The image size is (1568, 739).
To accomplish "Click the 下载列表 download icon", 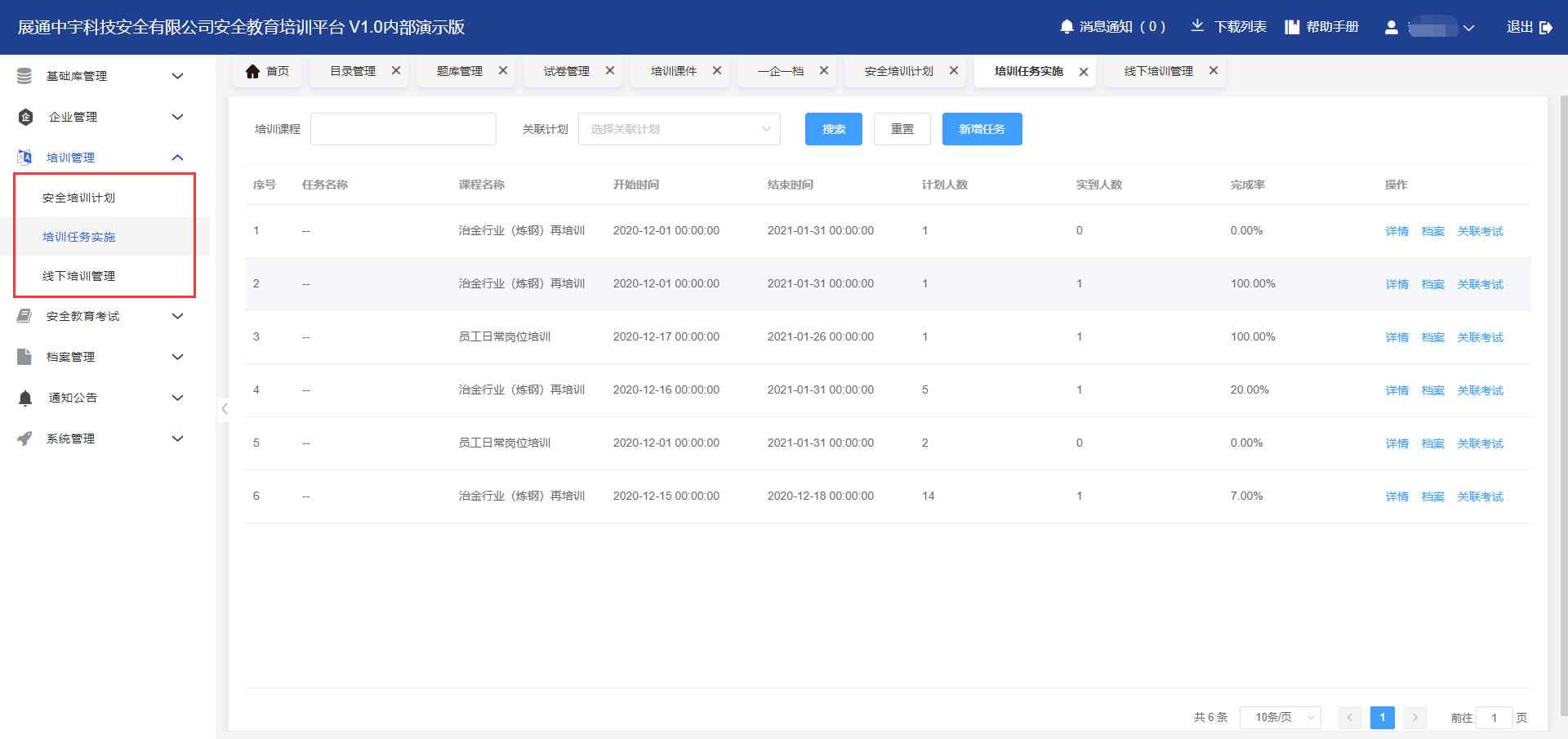I will (x=1197, y=26).
